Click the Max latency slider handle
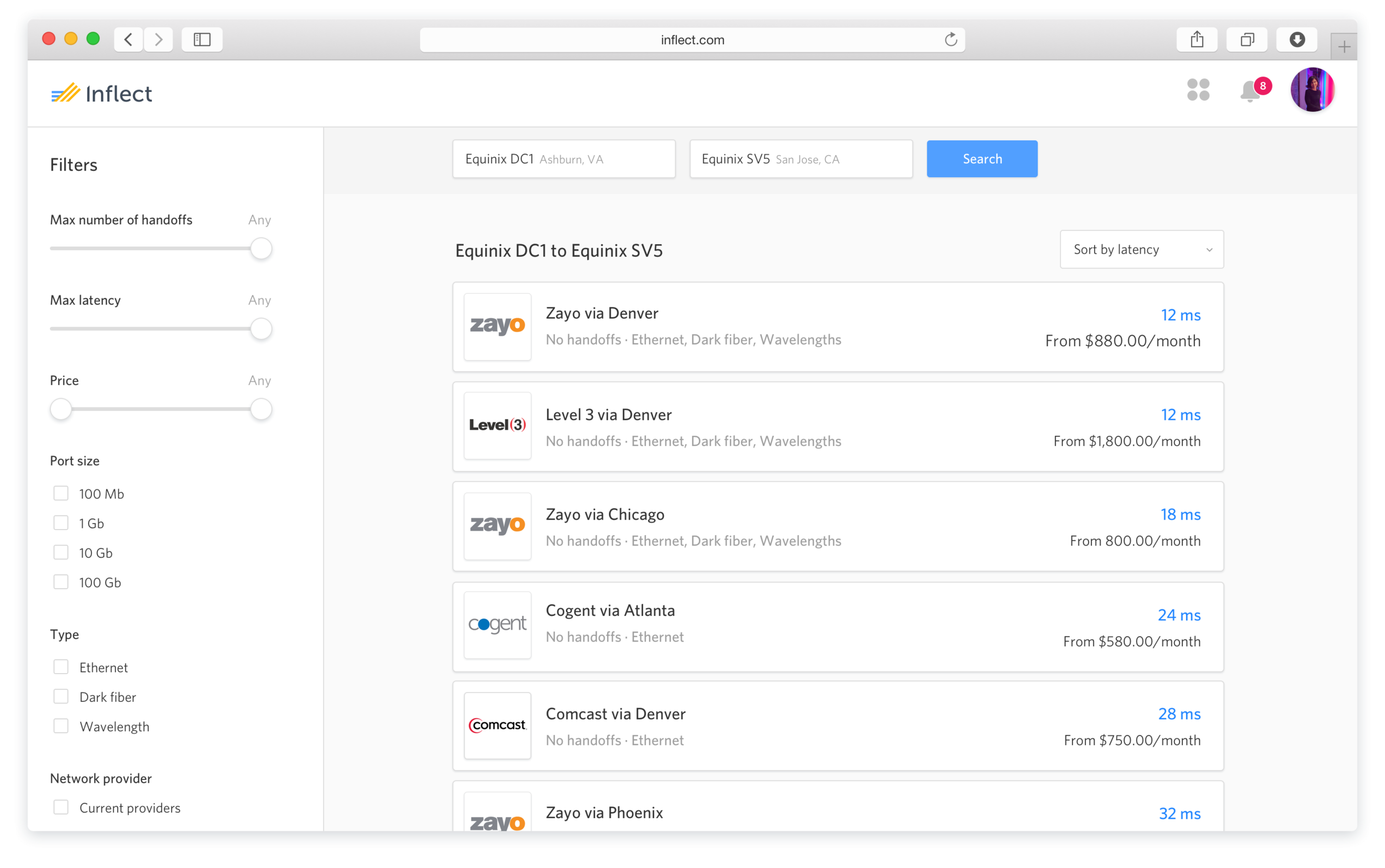The height and width of the screenshot is (868, 1385). (x=261, y=329)
